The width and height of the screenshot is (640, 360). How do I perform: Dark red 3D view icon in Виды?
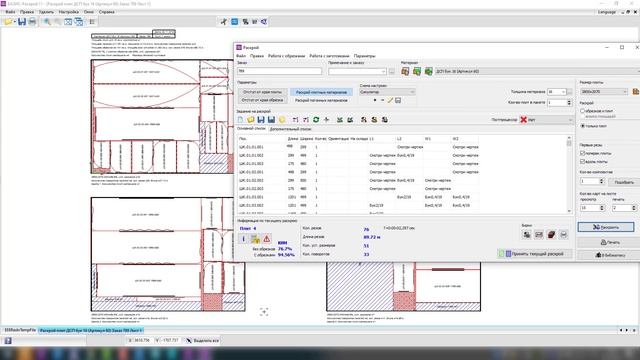tap(551, 234)
